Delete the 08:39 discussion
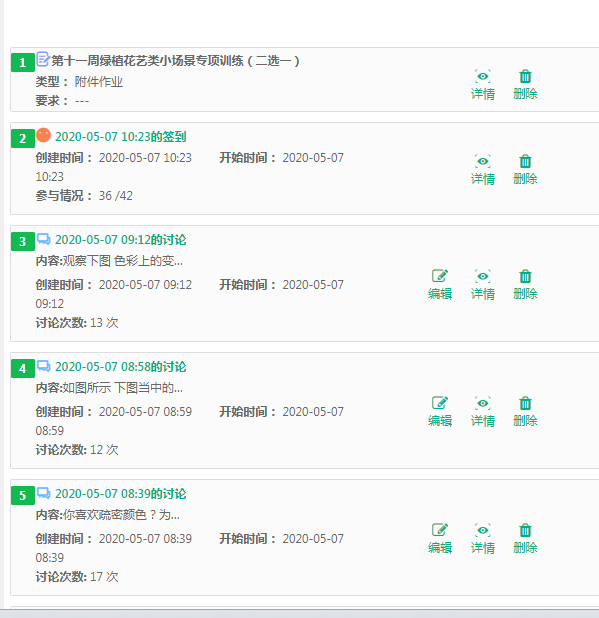Image resolution: width=599 pixels, height=618 pixels. tap(525, 539)
